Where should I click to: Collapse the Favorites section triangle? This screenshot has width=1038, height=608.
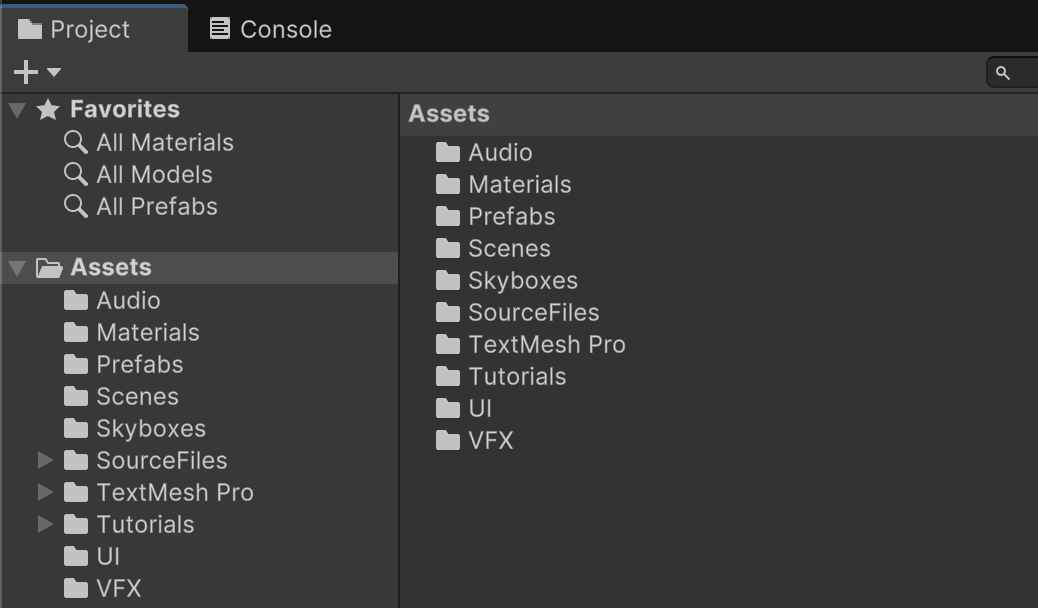click(x=17, y=110)
